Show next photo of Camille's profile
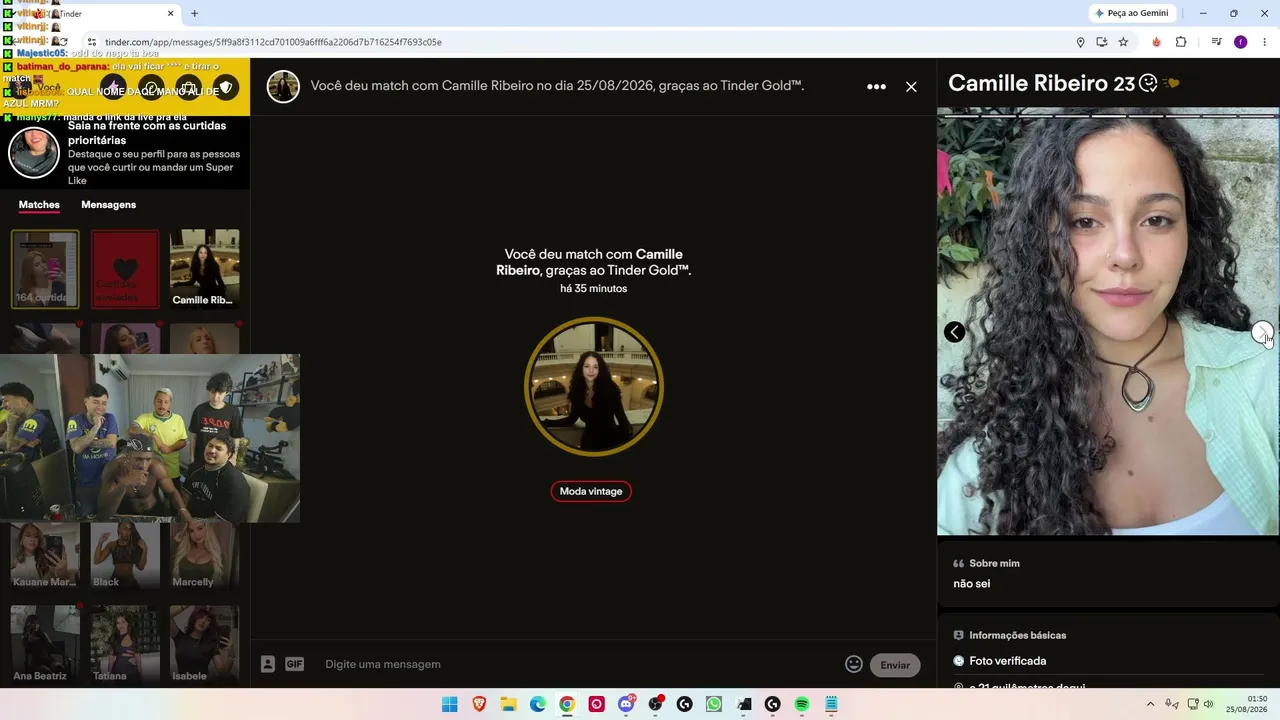 (x=1262, y=332)
